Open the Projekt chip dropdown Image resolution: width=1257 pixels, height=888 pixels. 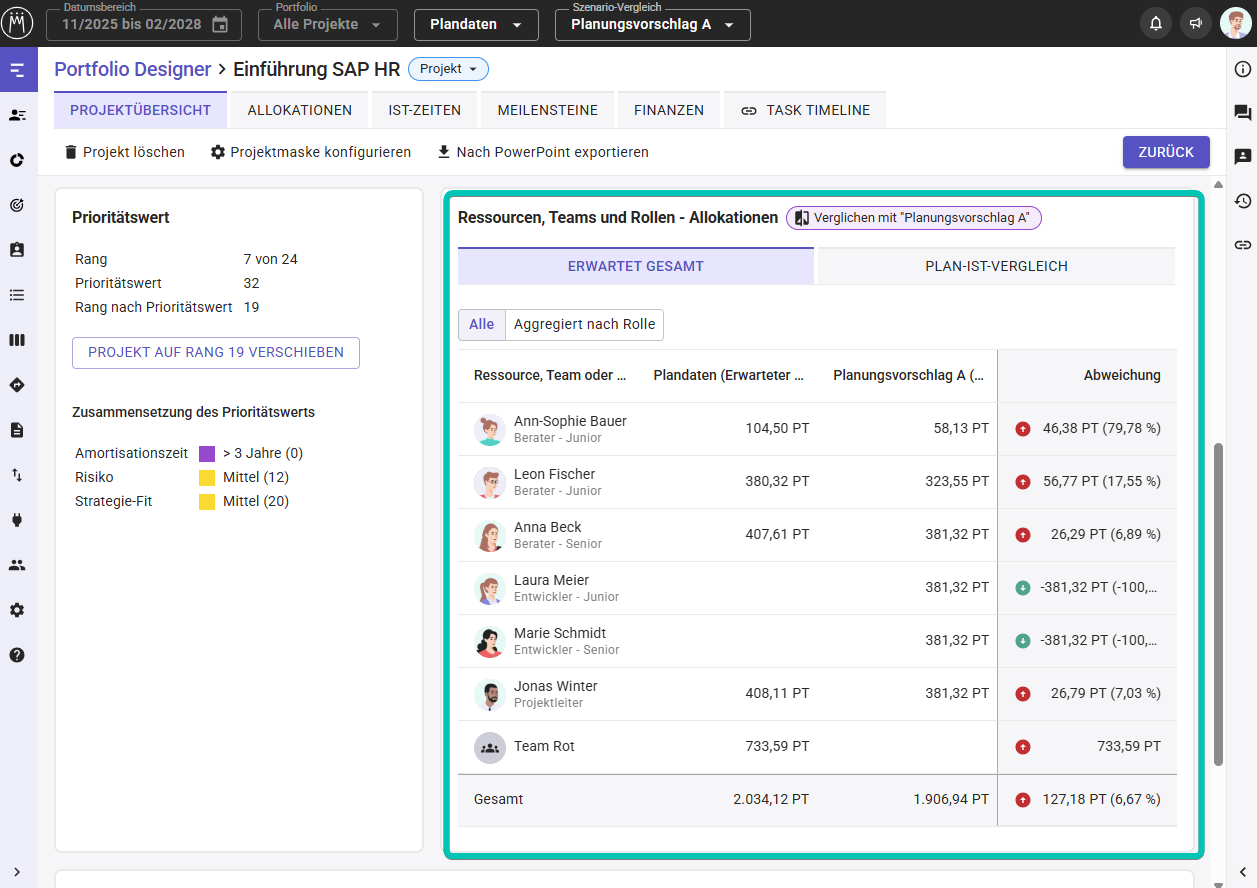click(x=448, y=69)
